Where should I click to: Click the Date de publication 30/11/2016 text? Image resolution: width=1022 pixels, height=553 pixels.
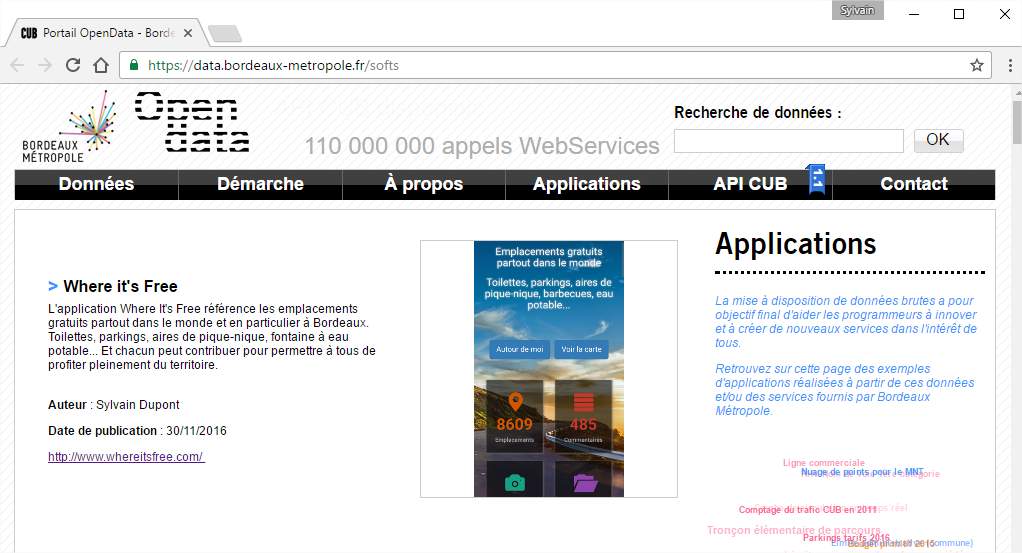tap(138, 430)
